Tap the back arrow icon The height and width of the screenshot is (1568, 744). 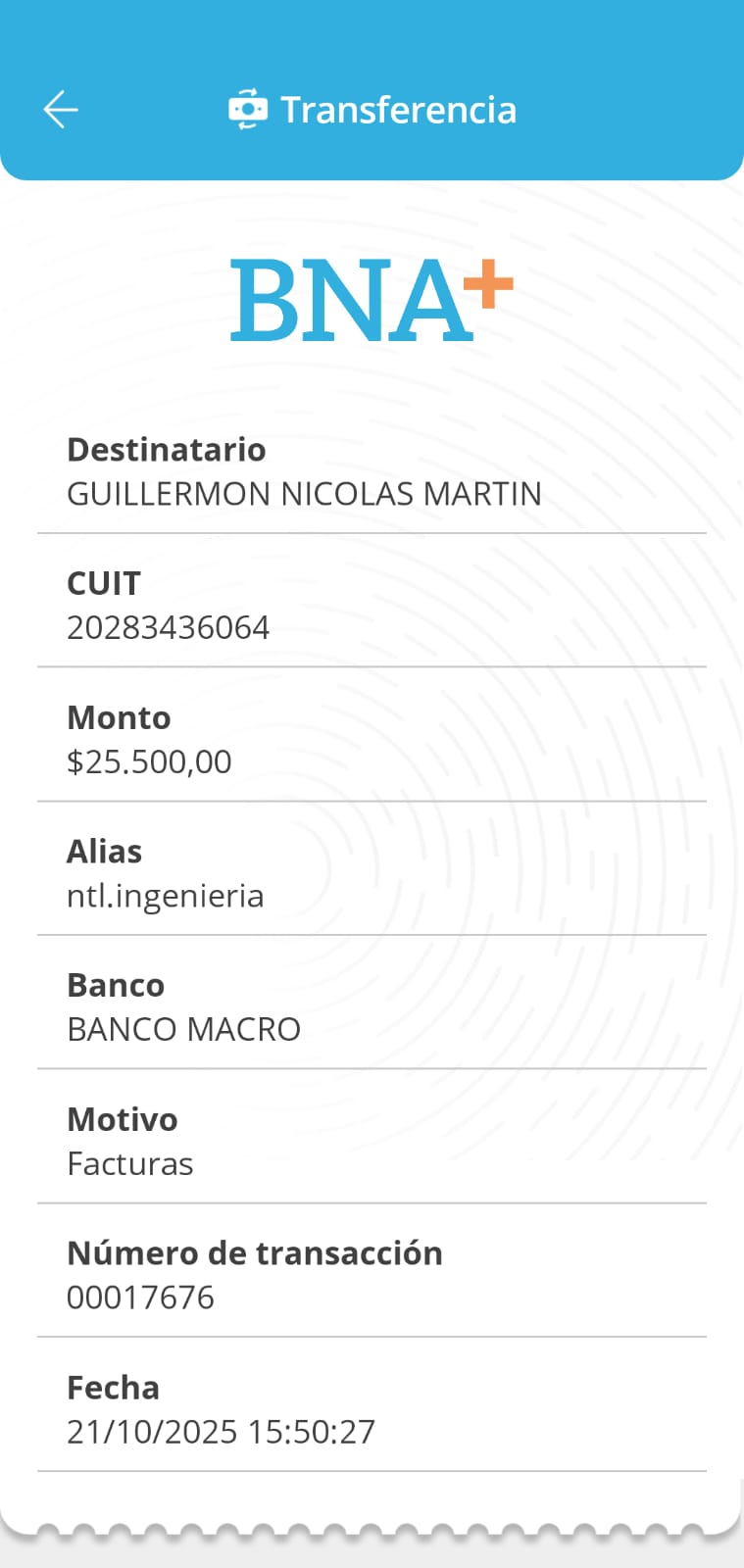61,109
